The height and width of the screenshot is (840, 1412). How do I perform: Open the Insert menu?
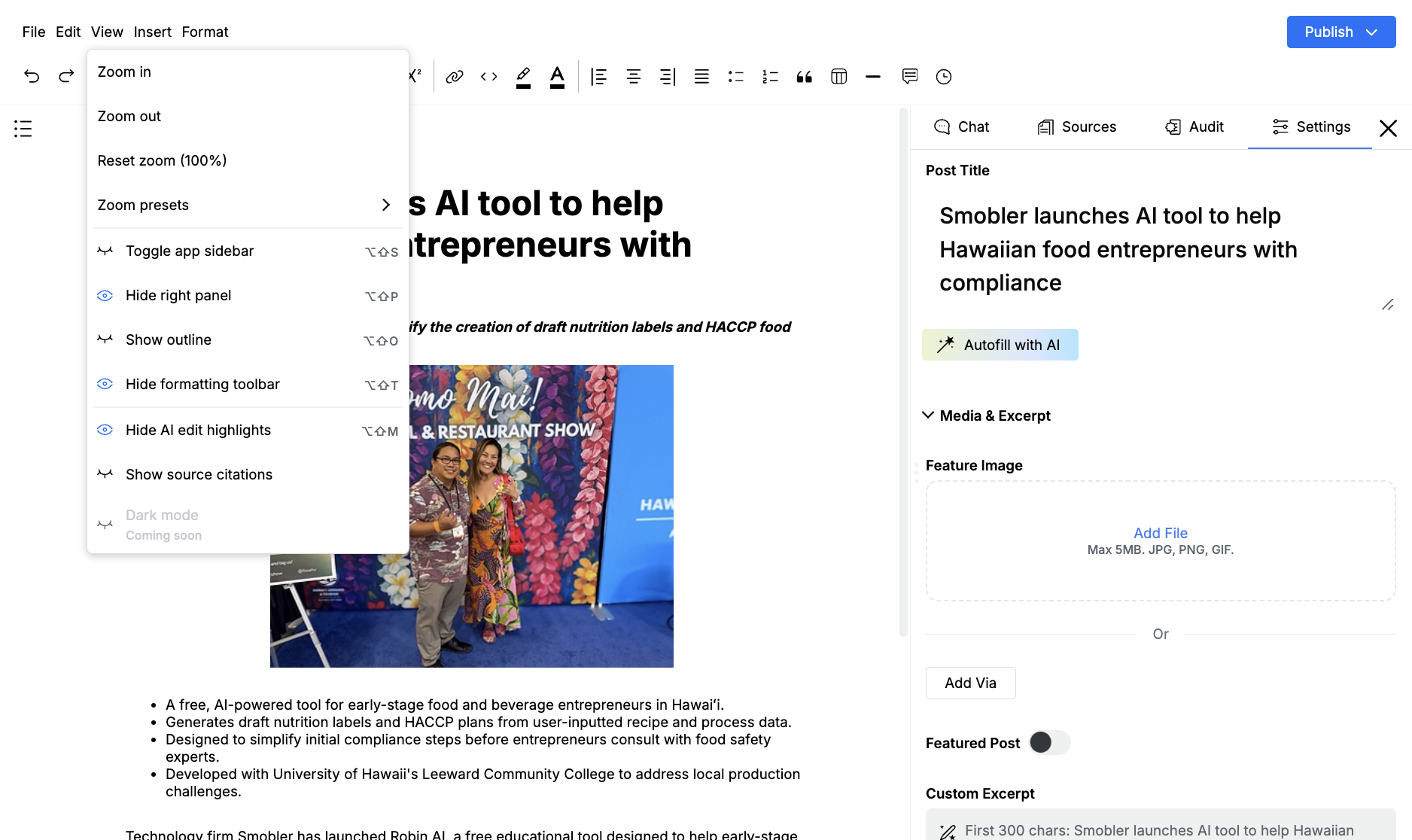click(153, 32)
